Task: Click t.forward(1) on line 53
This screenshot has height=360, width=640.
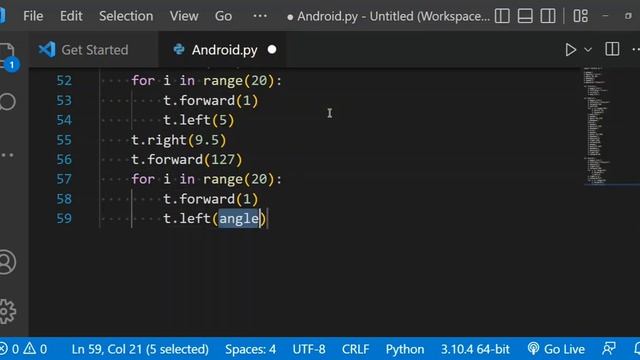Action: [x=211, y=100]
